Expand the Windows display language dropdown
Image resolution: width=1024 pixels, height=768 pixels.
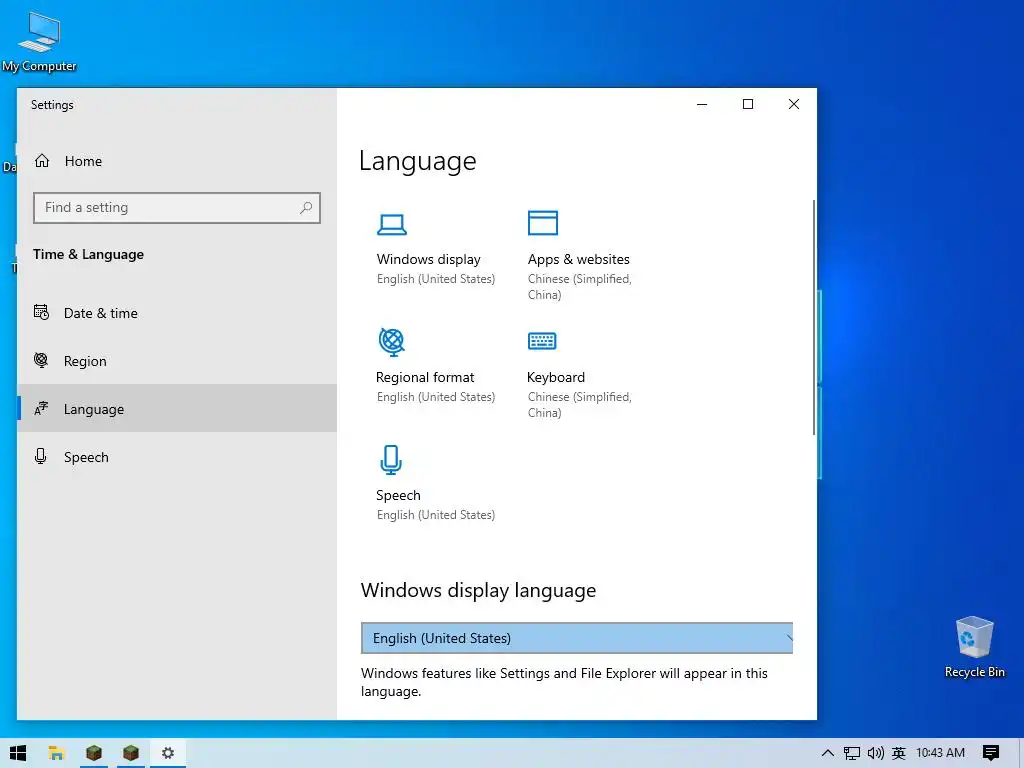pyautogui.click(x=577, y=638)
